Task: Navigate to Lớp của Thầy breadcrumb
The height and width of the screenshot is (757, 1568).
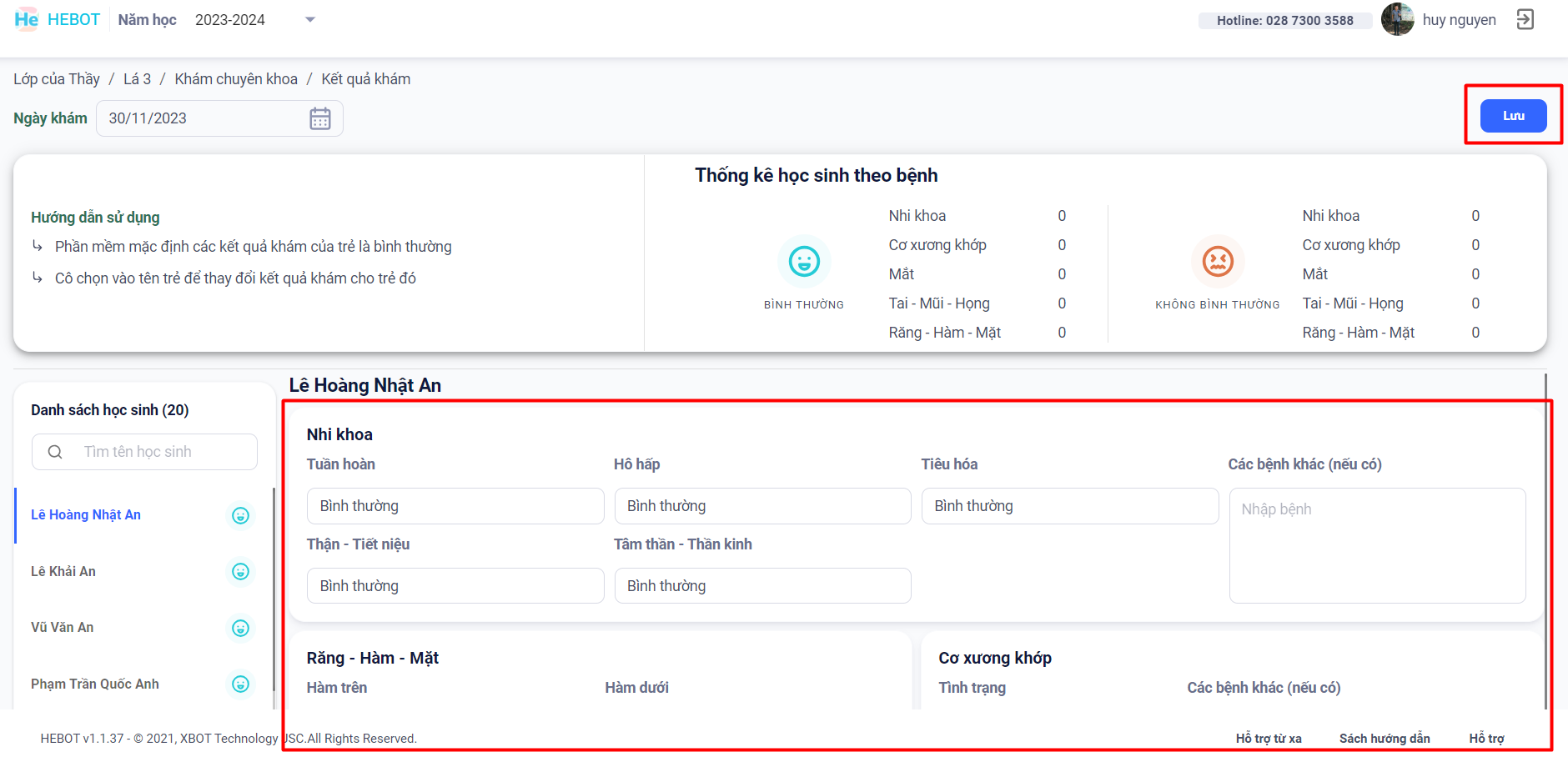Action: 57,79
